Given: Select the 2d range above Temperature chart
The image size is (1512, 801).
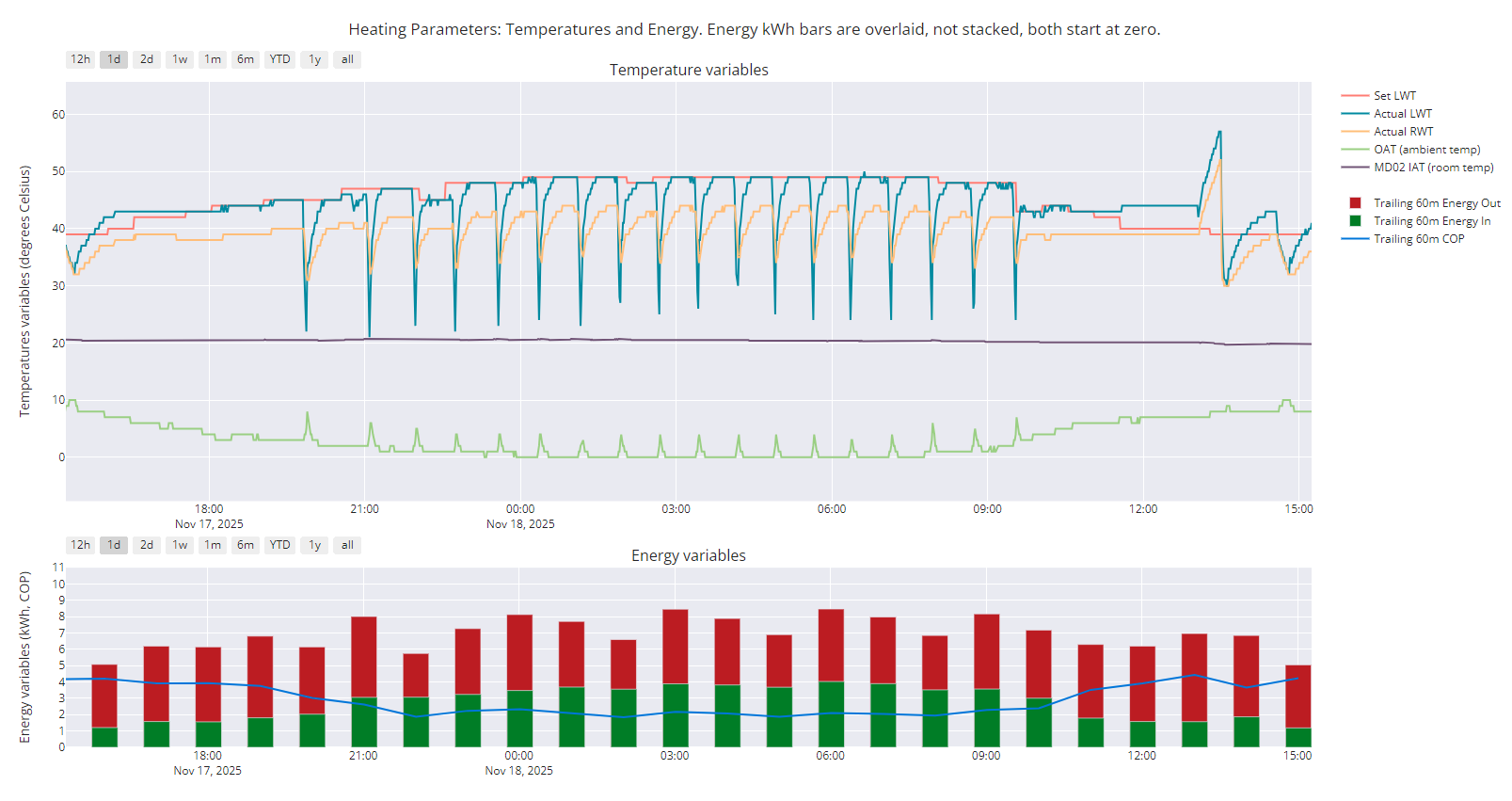Looking at the screenshot, I should (x=147, y=59).
